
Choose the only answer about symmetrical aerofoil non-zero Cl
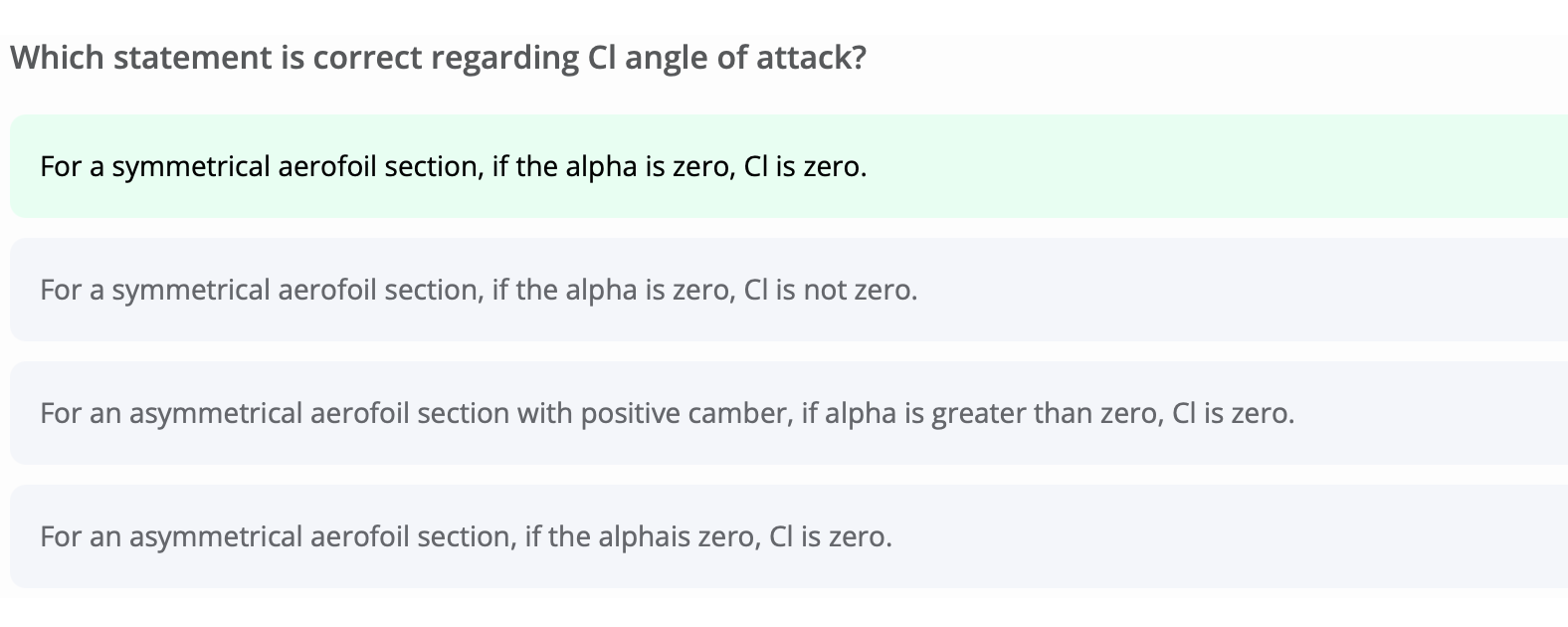point(789,290)
